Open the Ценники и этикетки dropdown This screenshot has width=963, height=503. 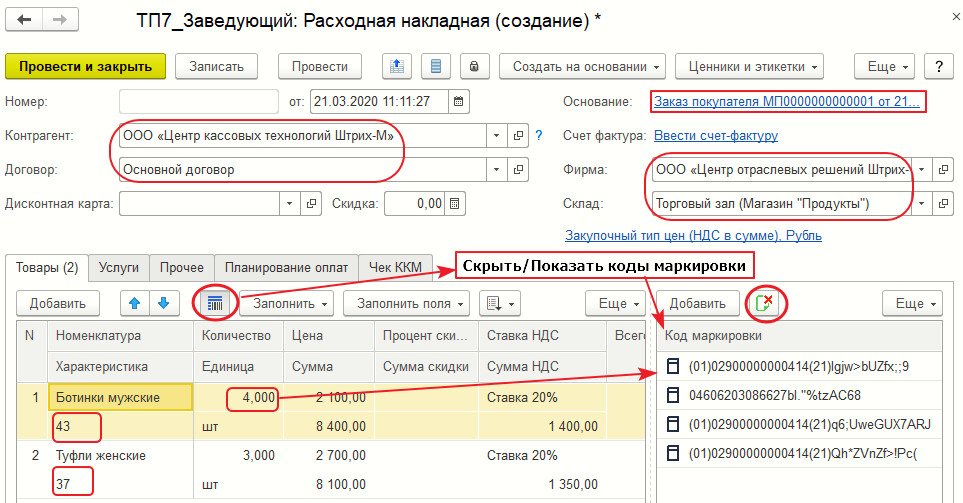pos(749,67)
